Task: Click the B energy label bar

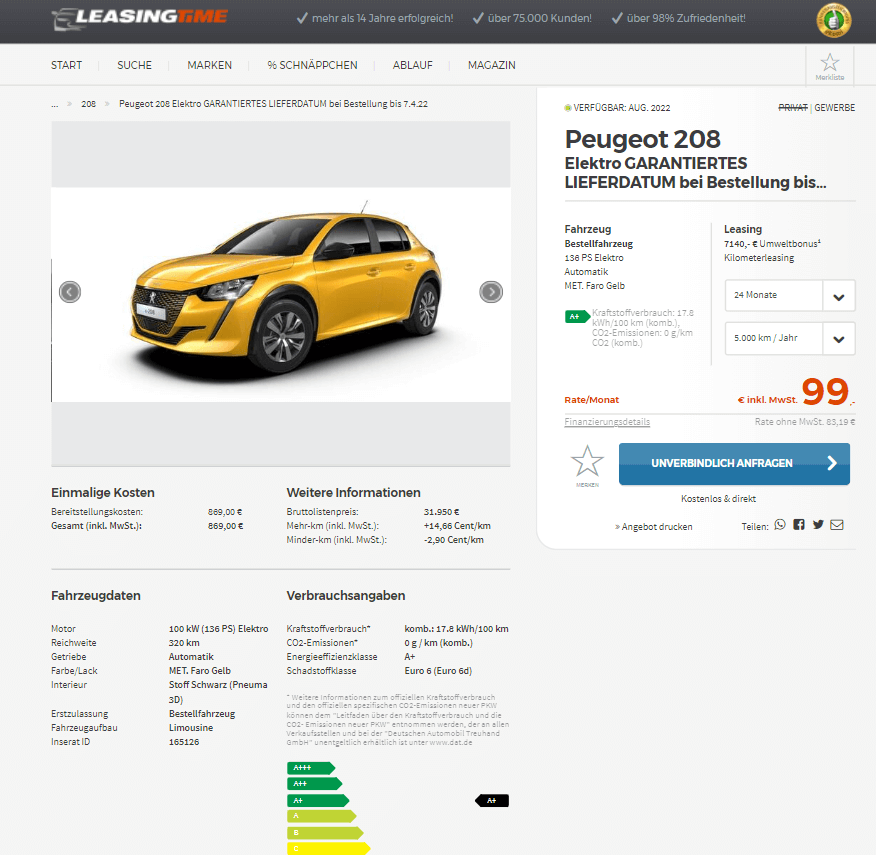Action: 325,833
